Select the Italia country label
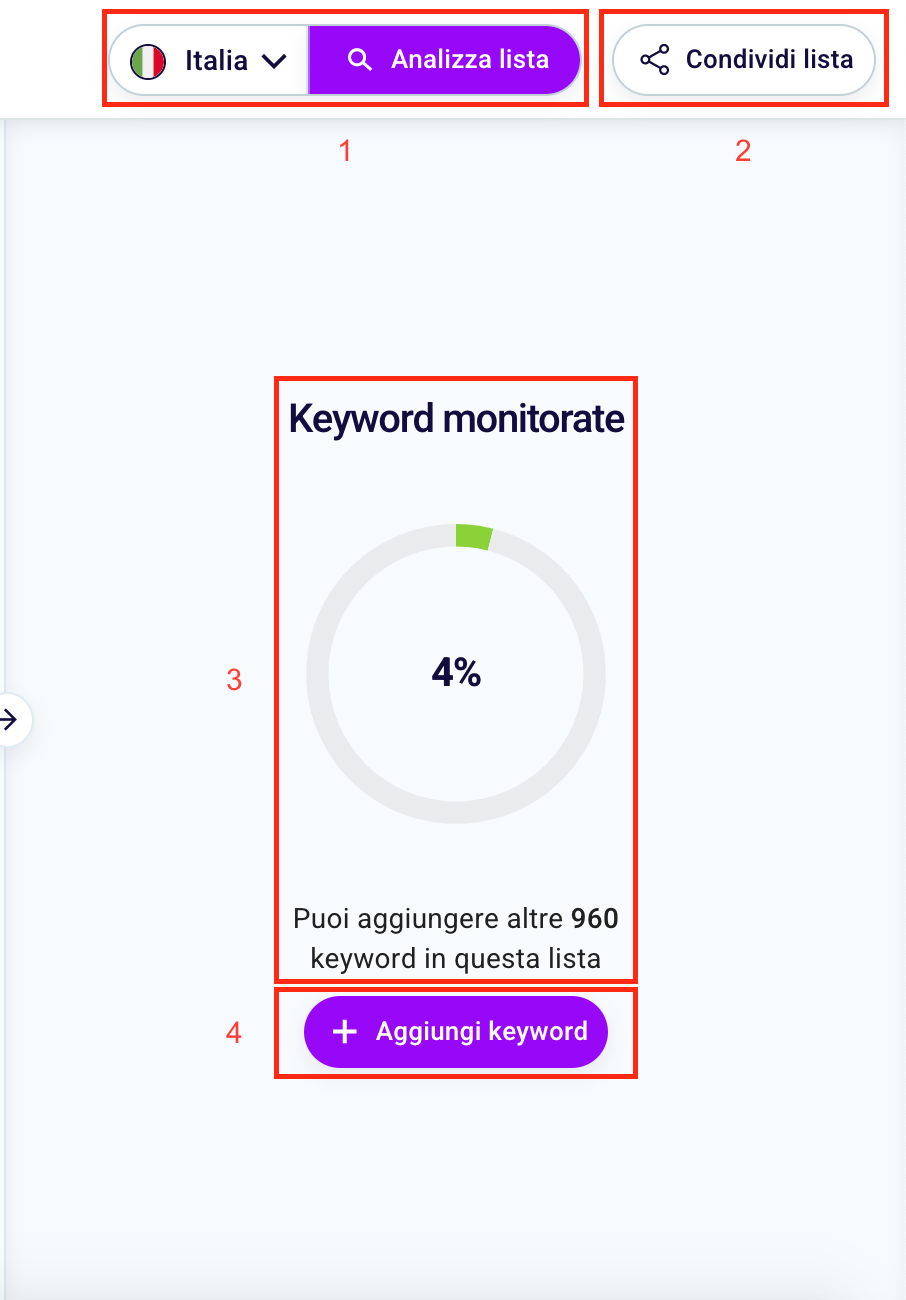Screen dimensions: 906x1300 (x=216, y=61)
